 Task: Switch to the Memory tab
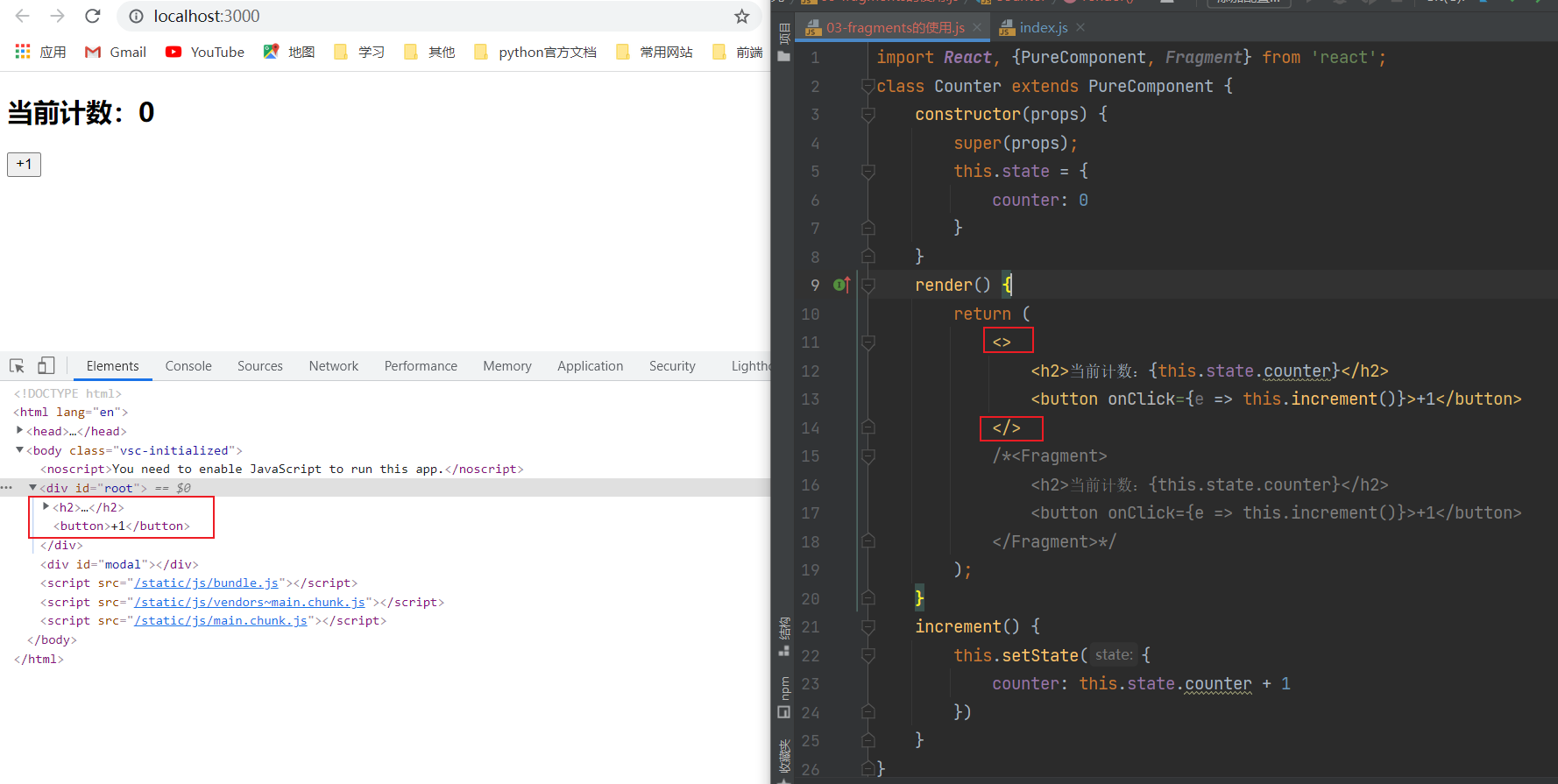(507, 366)
